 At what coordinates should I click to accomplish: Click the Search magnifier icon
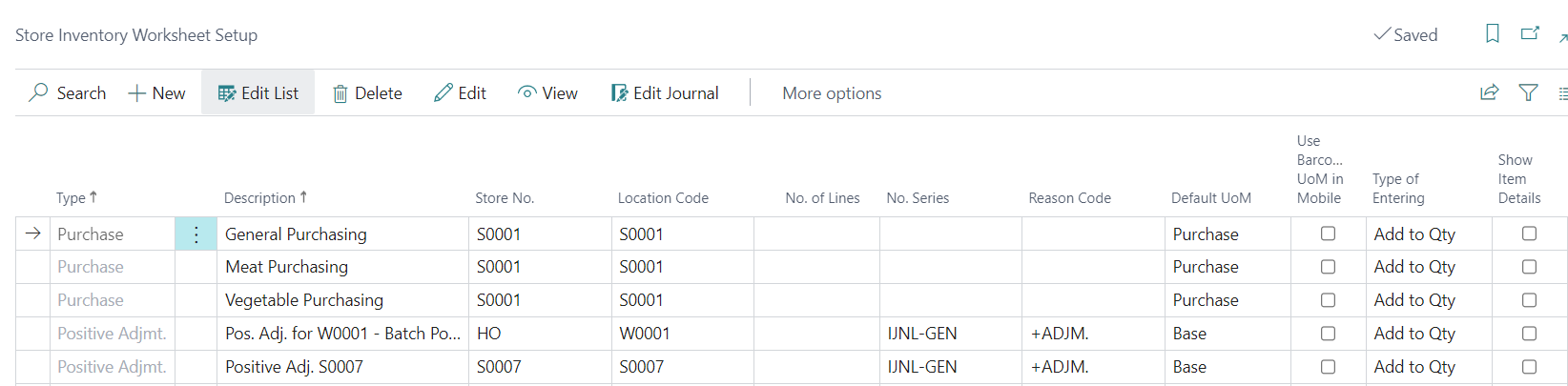tap(38, 92)
